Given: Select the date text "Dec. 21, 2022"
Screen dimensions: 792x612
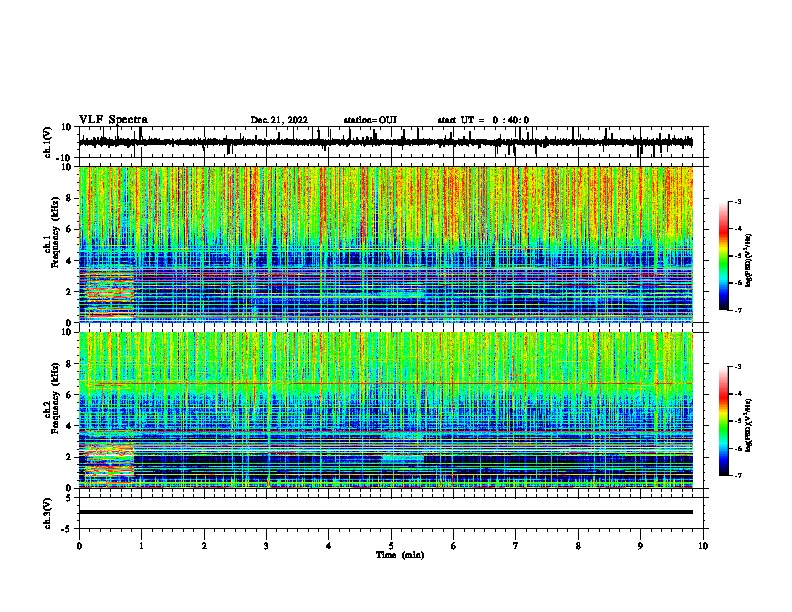Looking at the screenshot, I should point(279,120).
